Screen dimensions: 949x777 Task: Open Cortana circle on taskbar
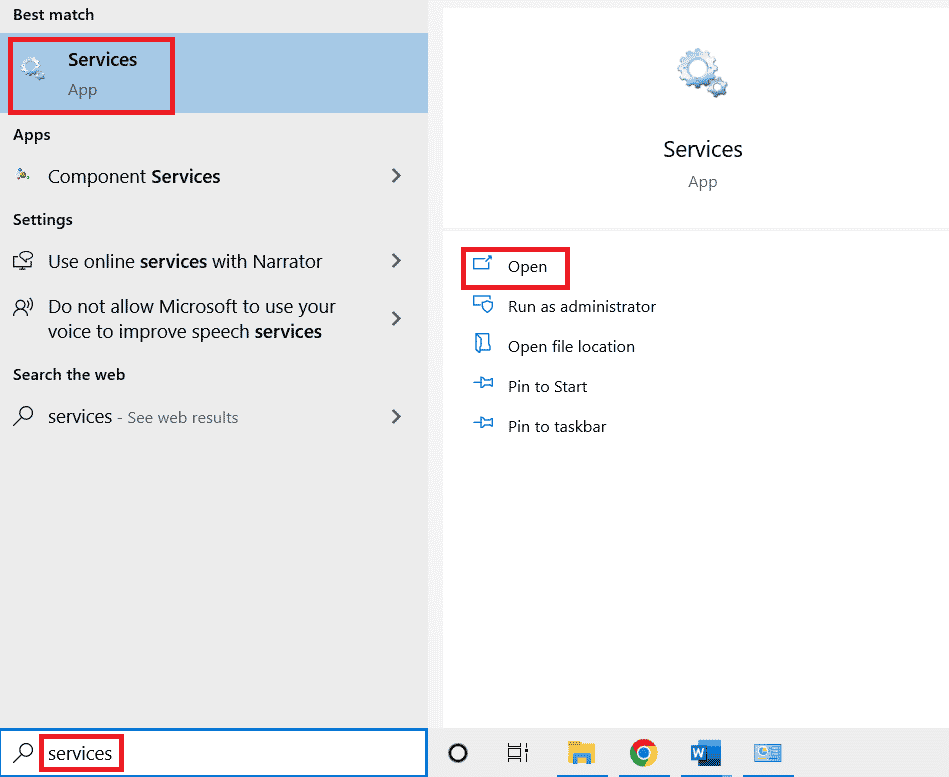tap(458, 753)
